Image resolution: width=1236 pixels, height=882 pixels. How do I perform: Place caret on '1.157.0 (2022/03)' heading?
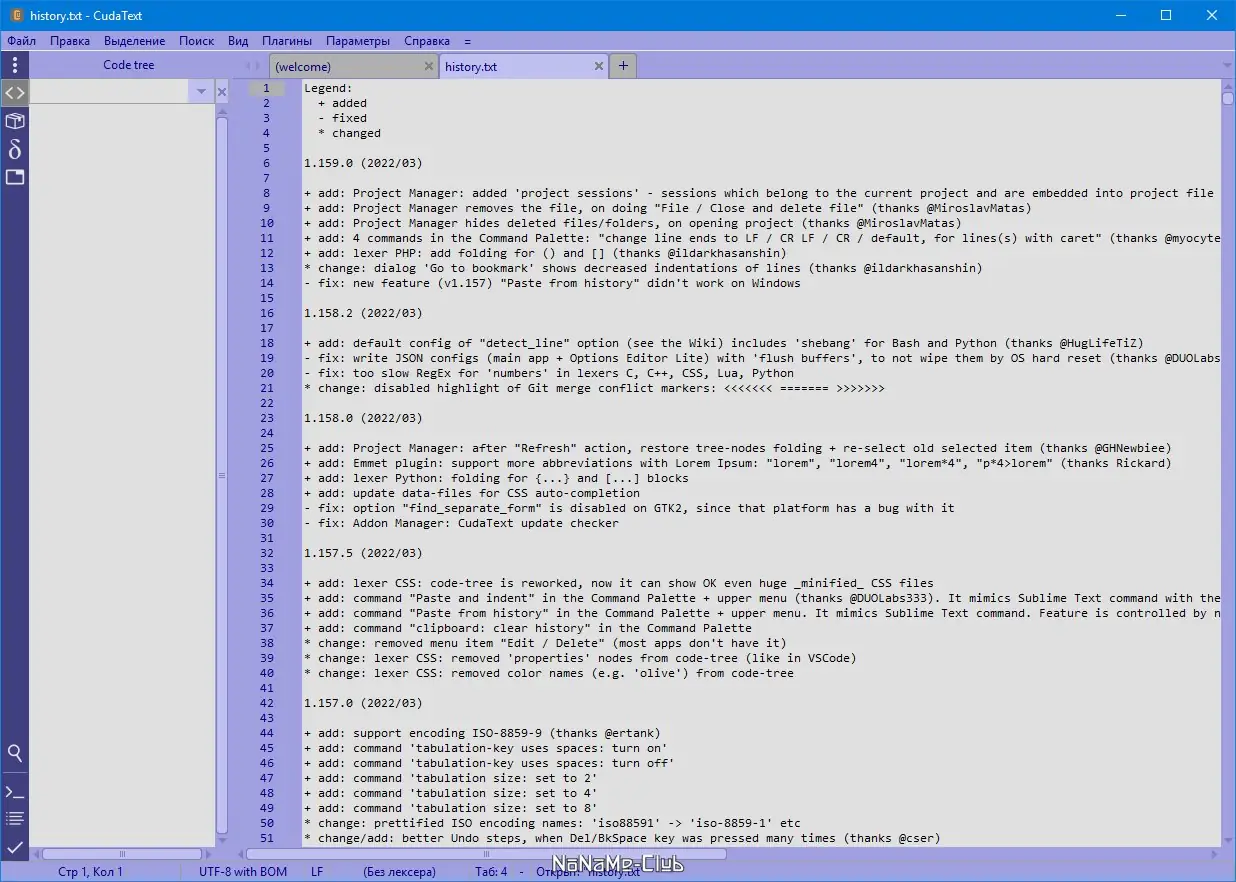click(363, 703)
